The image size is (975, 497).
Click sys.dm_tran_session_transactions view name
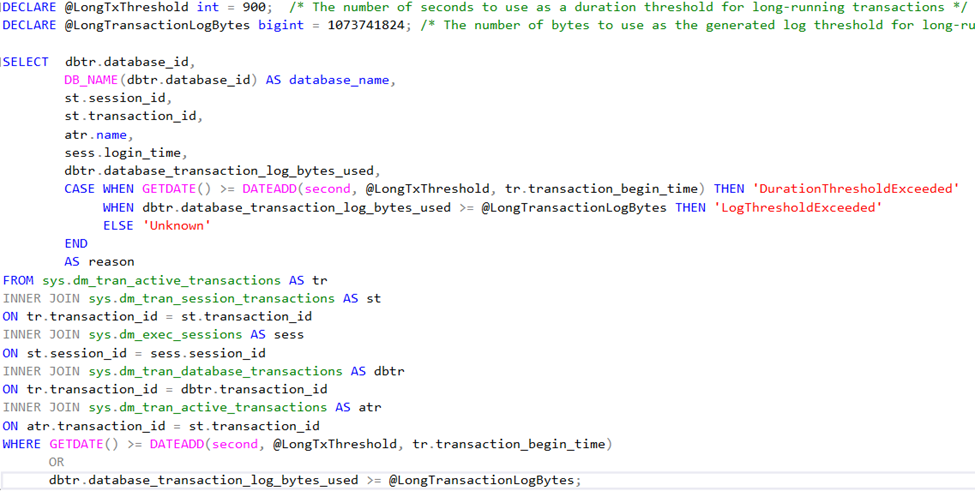point(211,298)
